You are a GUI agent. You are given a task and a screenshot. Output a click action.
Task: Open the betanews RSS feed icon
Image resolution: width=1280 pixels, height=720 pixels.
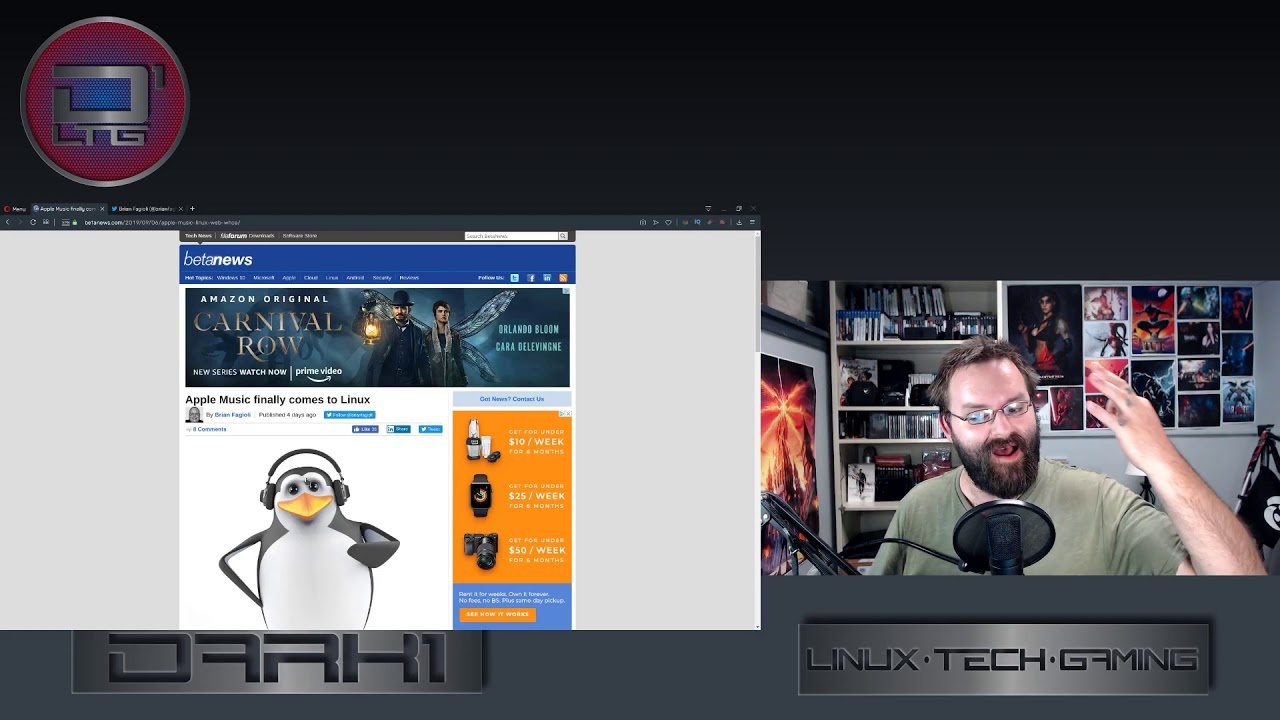[563, 278]
